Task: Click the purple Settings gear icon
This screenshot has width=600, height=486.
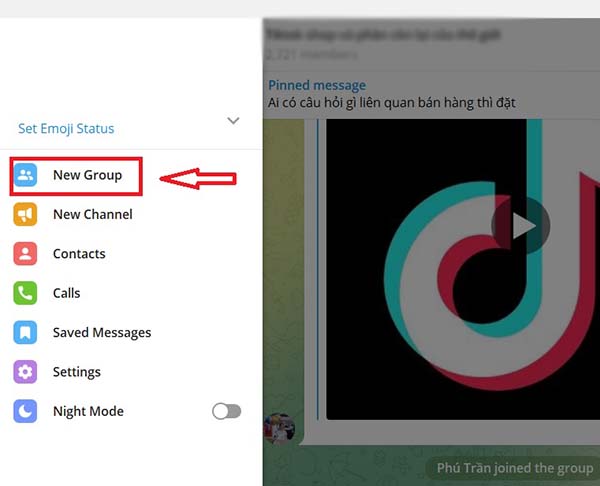Action: [x=25, y=372]
